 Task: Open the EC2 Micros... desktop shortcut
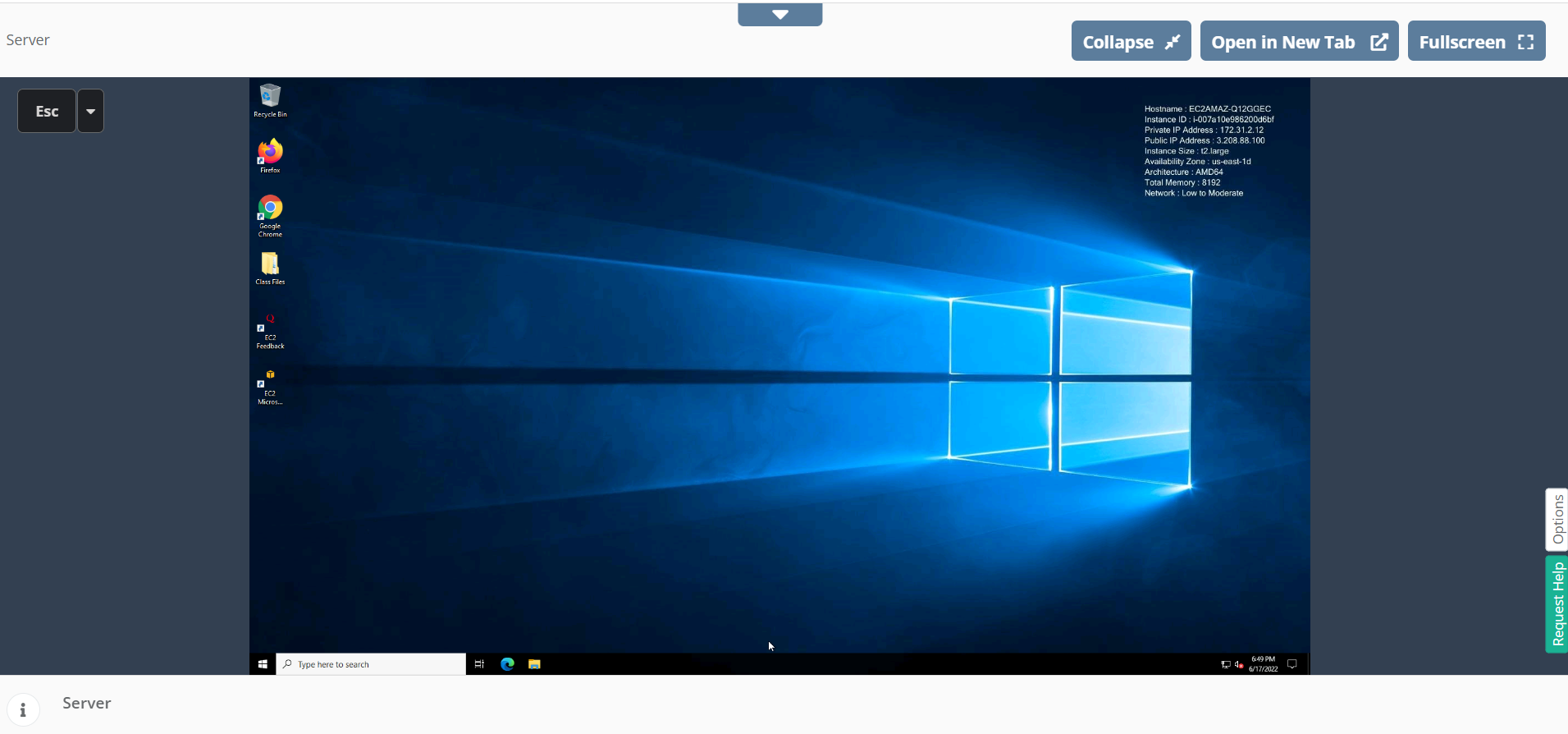coord(270,388)
